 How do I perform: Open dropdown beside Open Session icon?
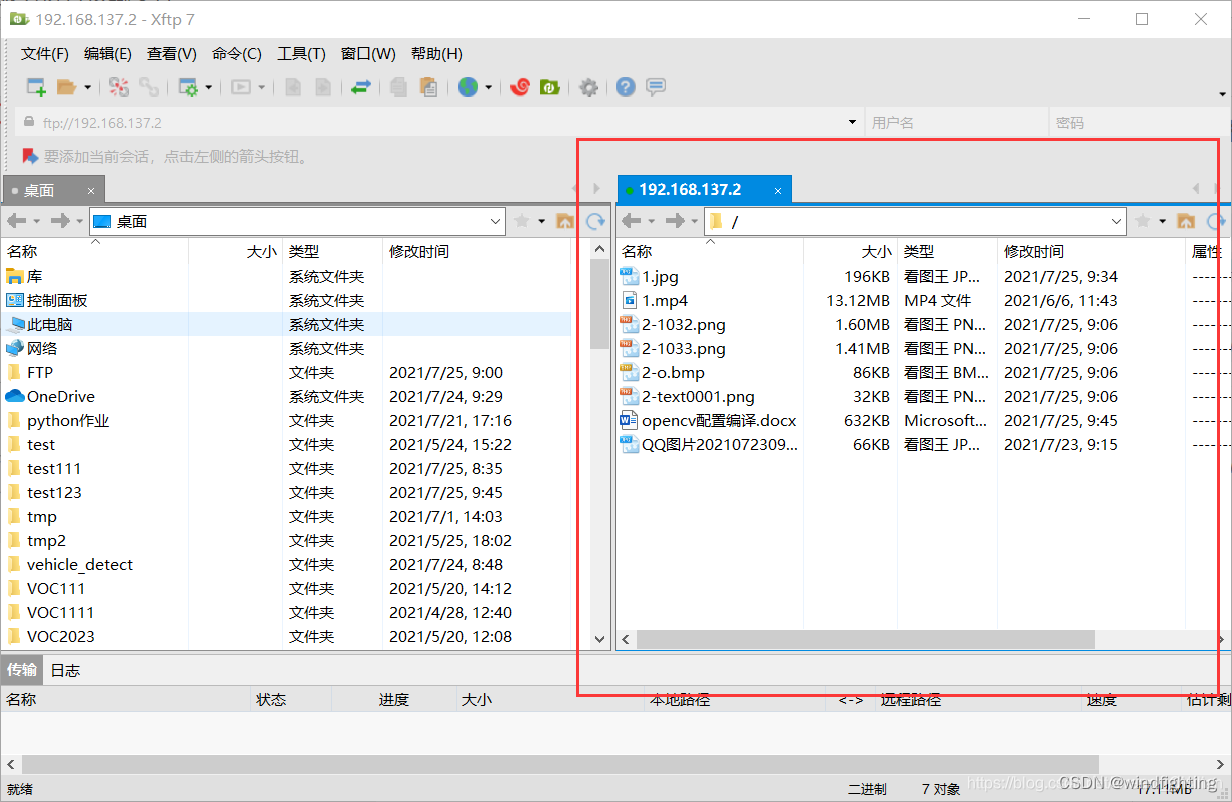coord(87,87)
